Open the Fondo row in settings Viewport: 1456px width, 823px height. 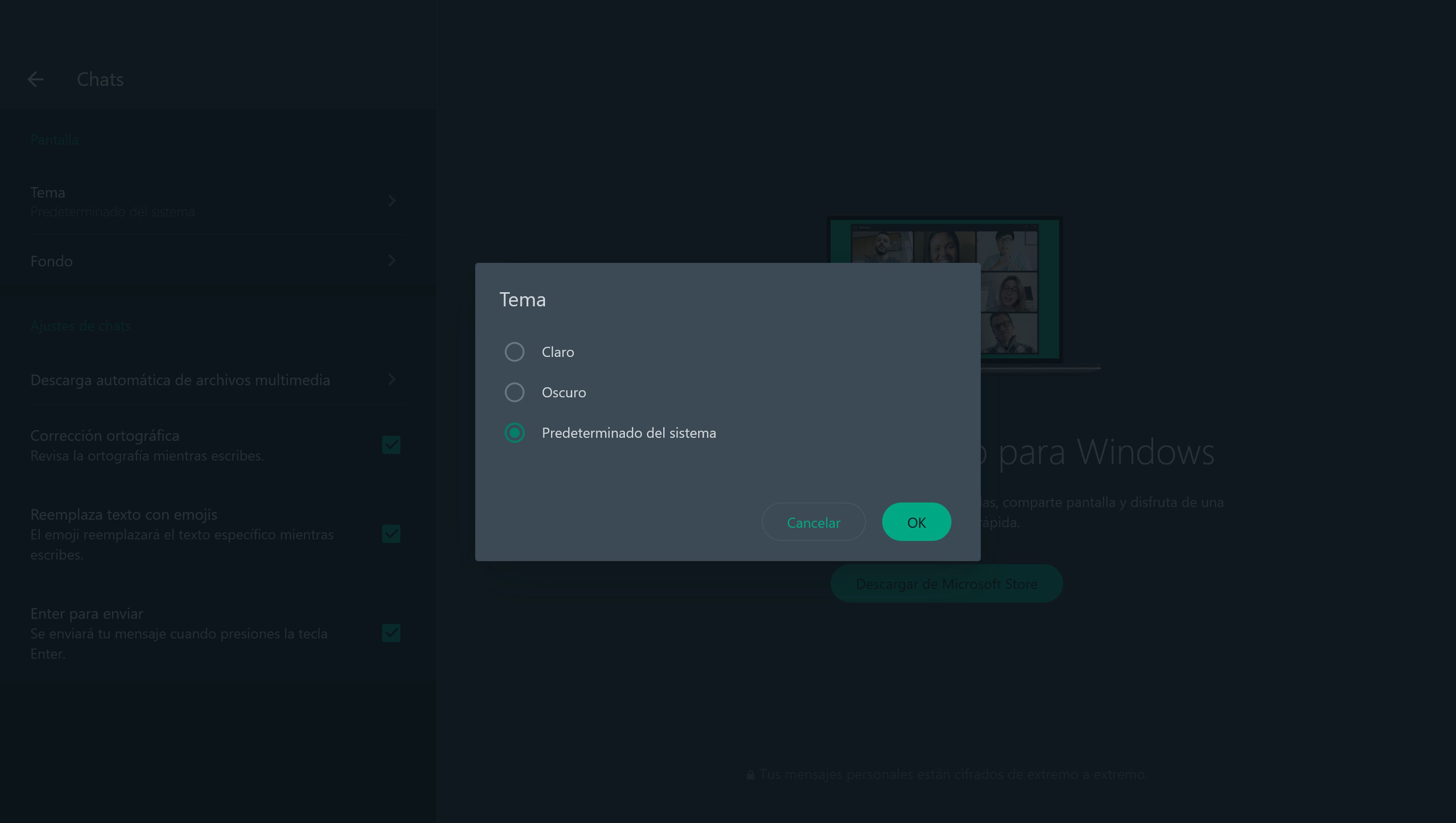click(218, 260)
